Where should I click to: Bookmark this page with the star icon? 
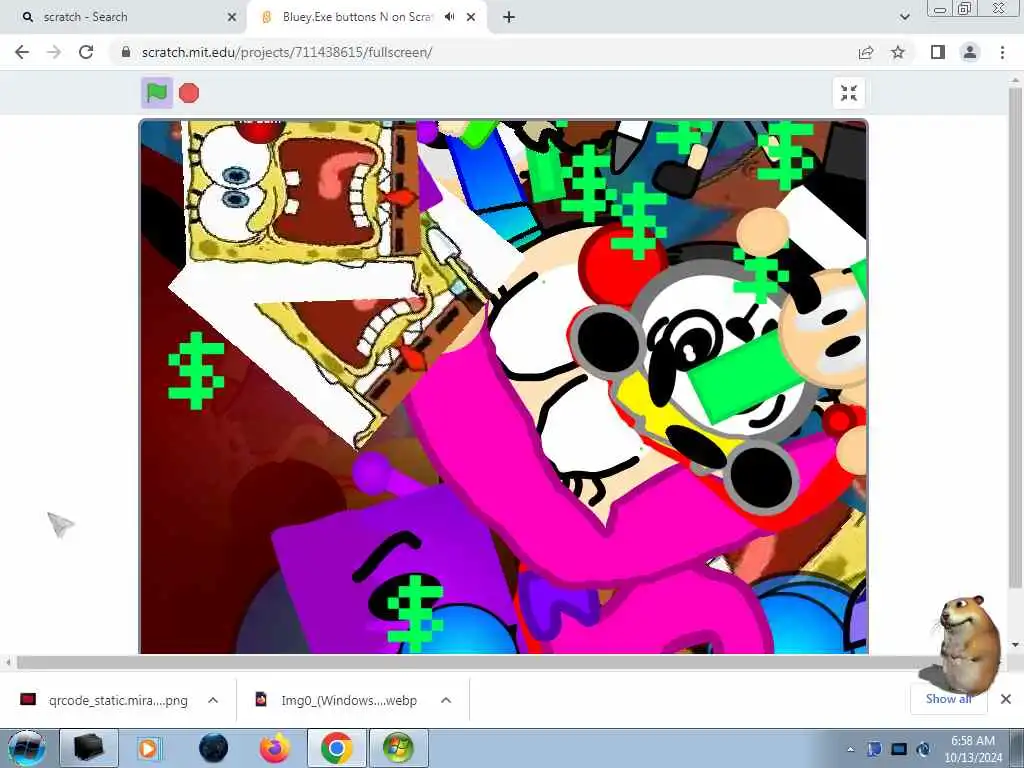pyautogui.click(x=898, y=52)
